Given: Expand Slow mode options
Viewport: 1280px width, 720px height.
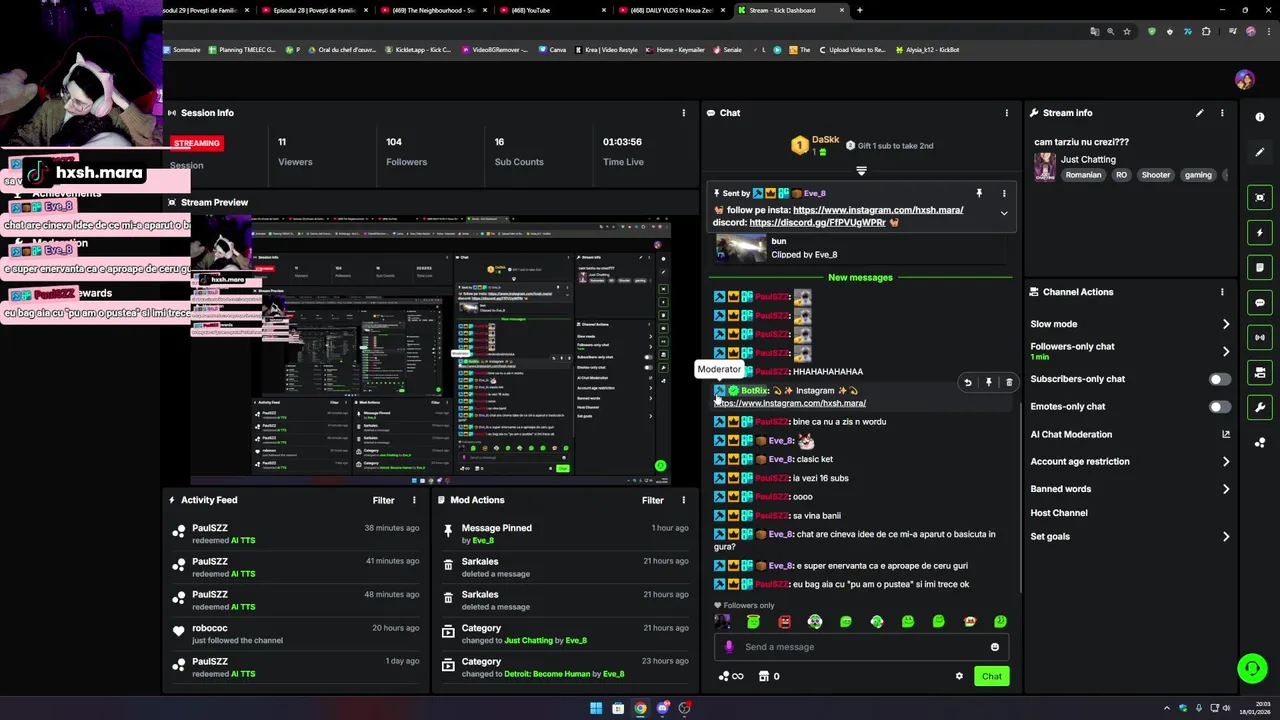Looking at the screenshot, I should [x=1226, y=324].
